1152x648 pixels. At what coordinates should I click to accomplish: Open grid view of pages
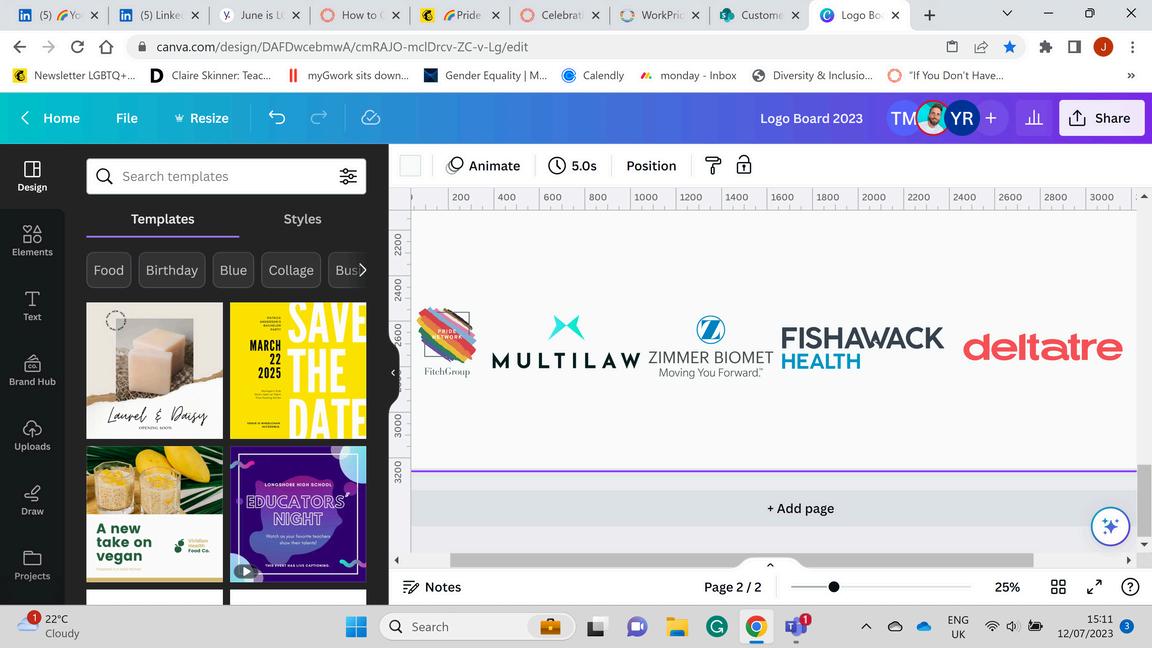coord(1058,586)
